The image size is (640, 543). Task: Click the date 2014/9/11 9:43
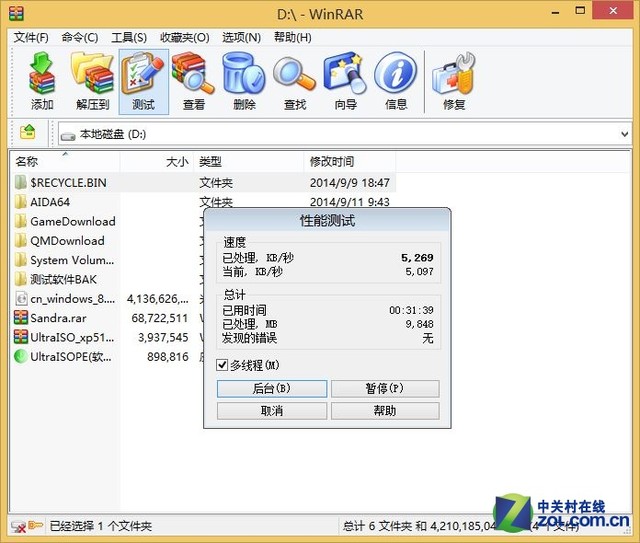349,202
